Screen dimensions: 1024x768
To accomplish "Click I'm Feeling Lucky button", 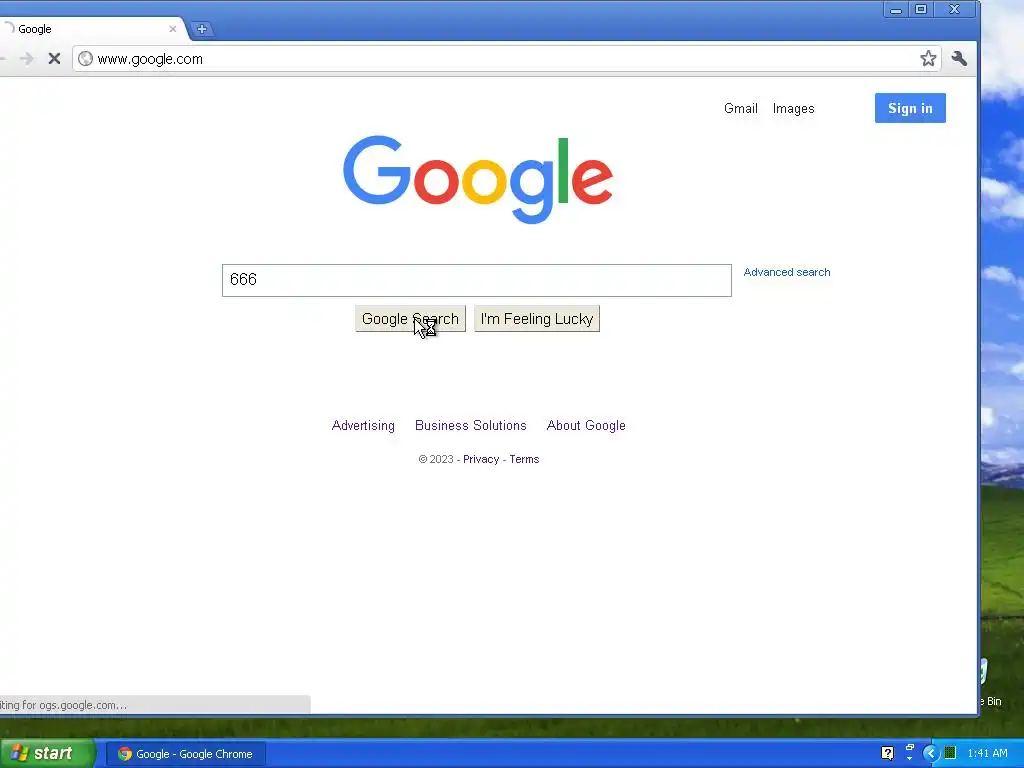I will pos(537,319).
